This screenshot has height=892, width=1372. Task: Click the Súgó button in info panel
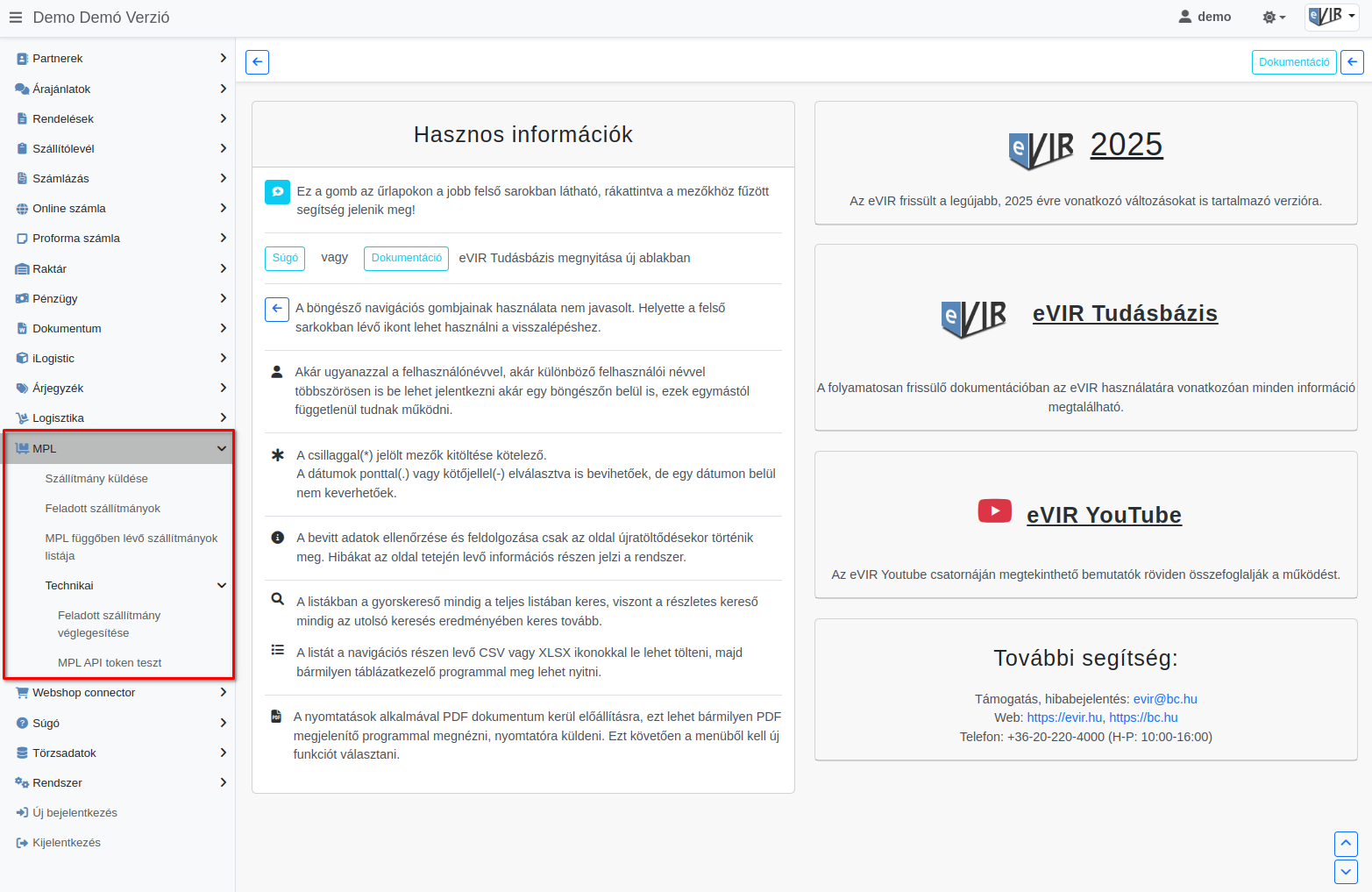point(285,258)
